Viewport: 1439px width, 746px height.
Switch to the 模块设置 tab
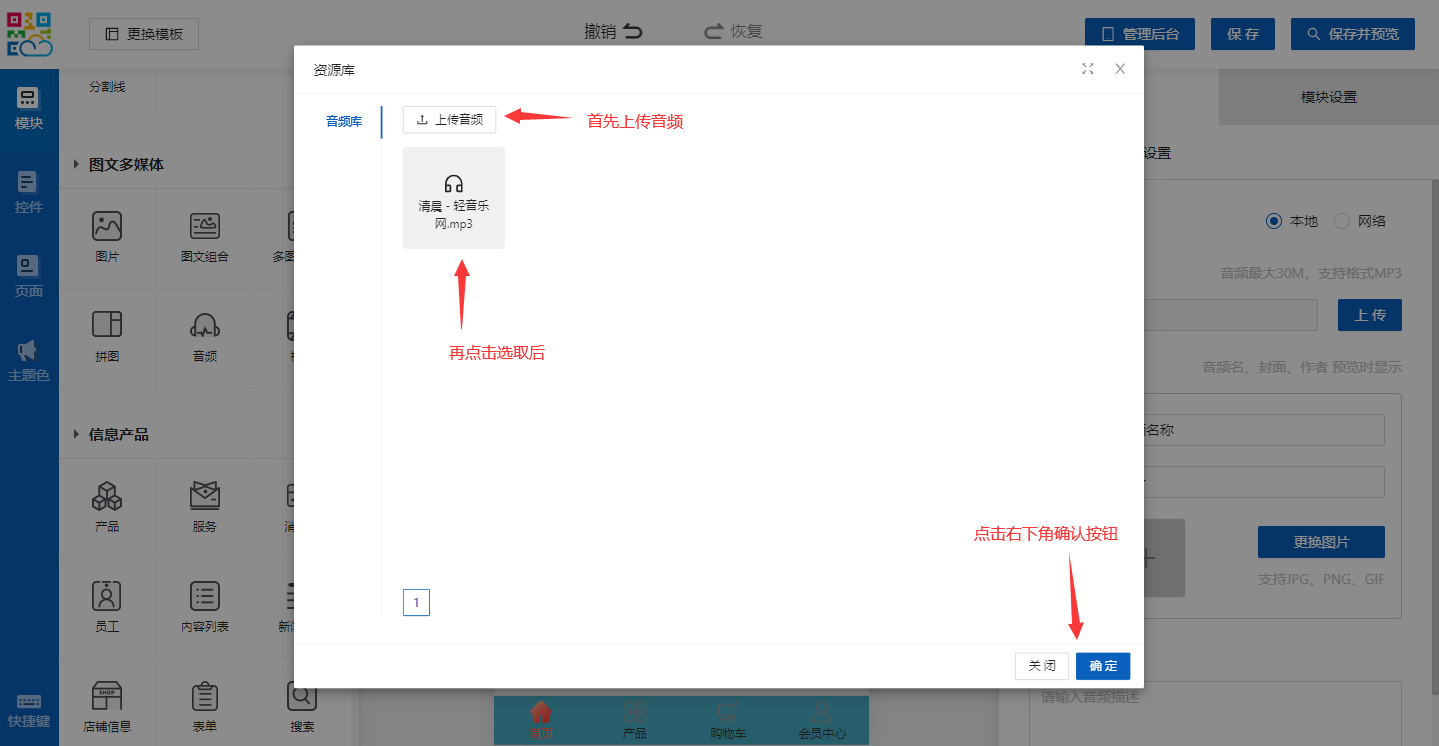click(x=1328, y=97)
